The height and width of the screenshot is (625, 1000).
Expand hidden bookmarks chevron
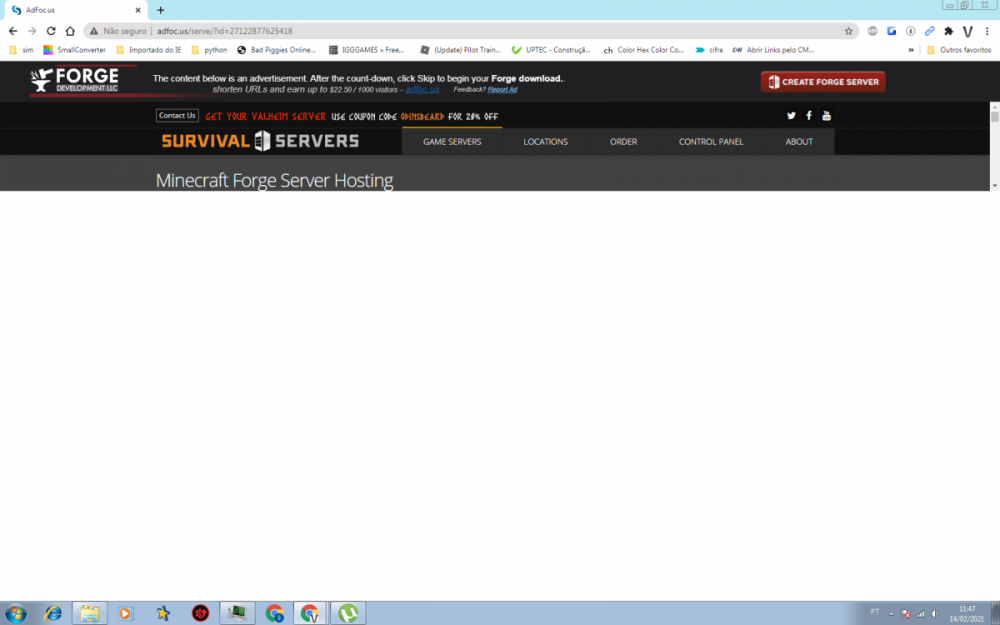point(911,50)
